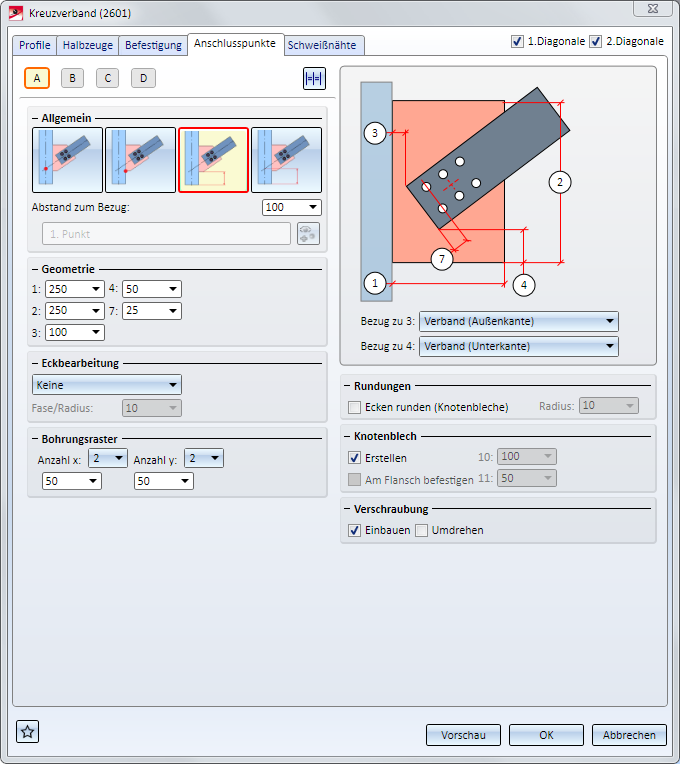680x764 pixels.
Task: Click the Vorschau button
Action: (463, 735)
